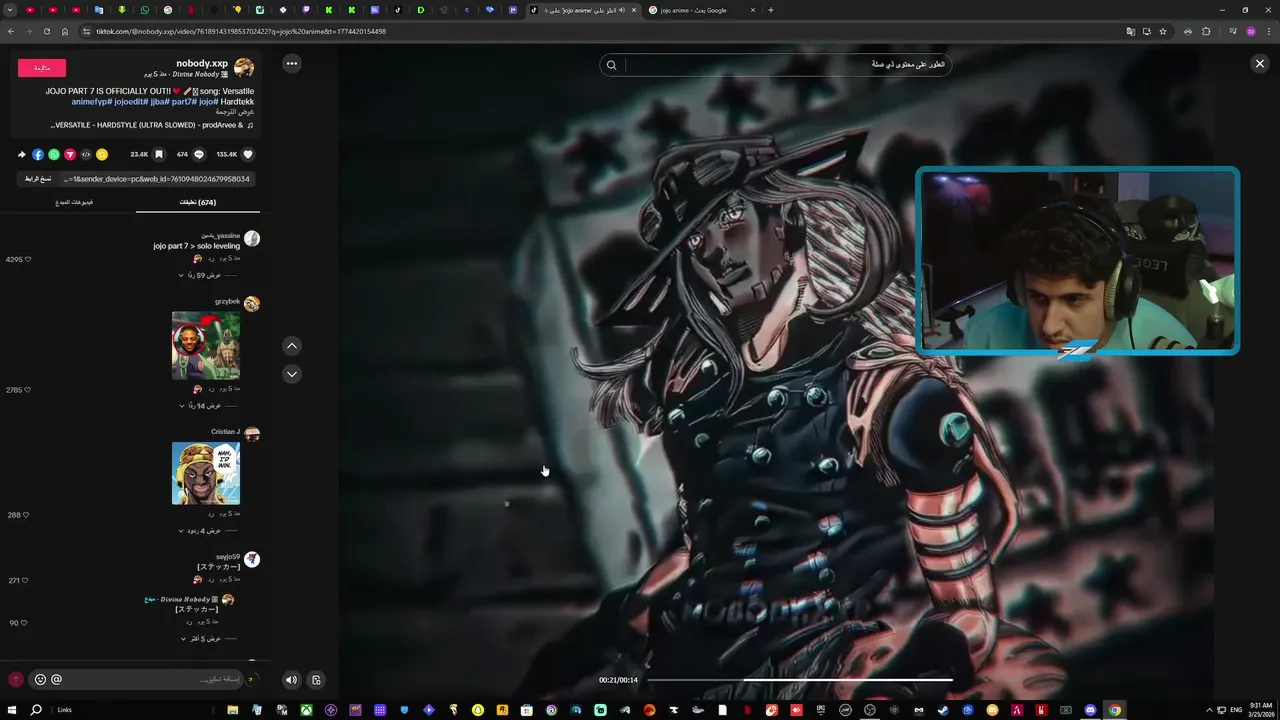This screenshot has height=720, width=1280.
Task: Click the red send-to-friends share icon
Action: pos(70,155)
